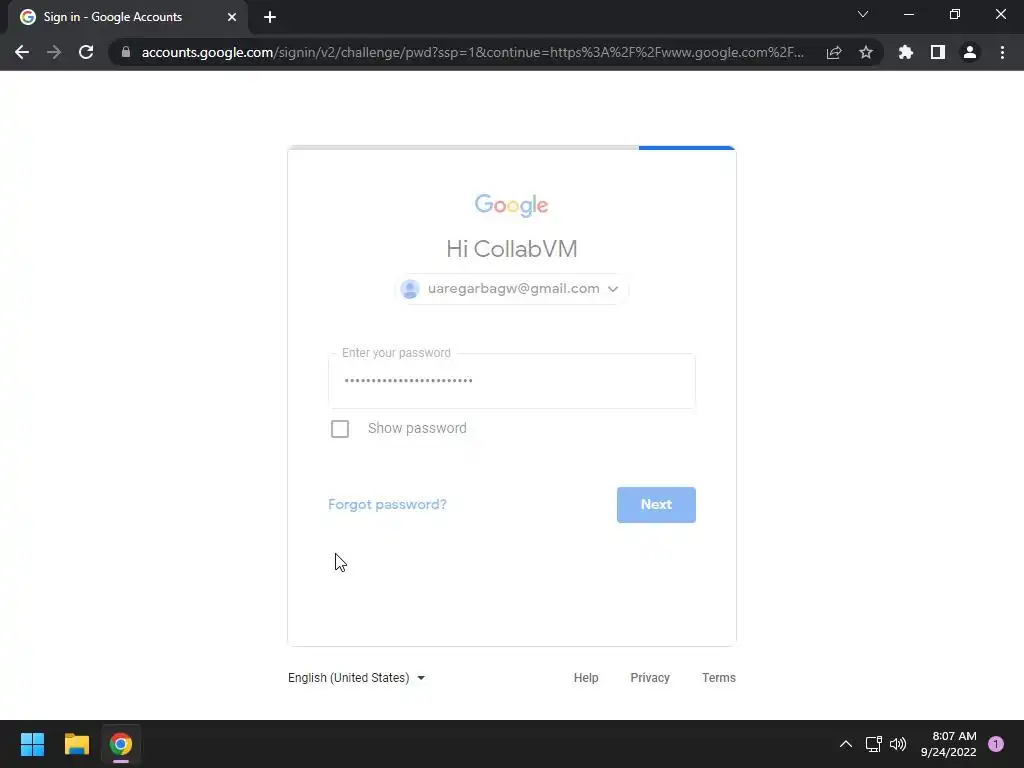Image resolution: width=1024 pixels, height=768 pixels.
Task: Open the clock showing 8:07 AM
Action: (948, 744)
